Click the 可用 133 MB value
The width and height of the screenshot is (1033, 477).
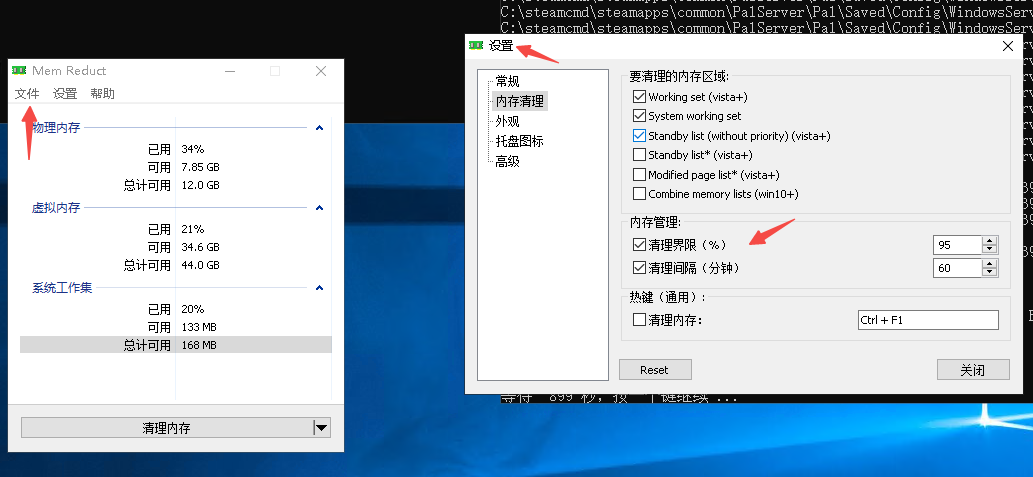[199, 327]
